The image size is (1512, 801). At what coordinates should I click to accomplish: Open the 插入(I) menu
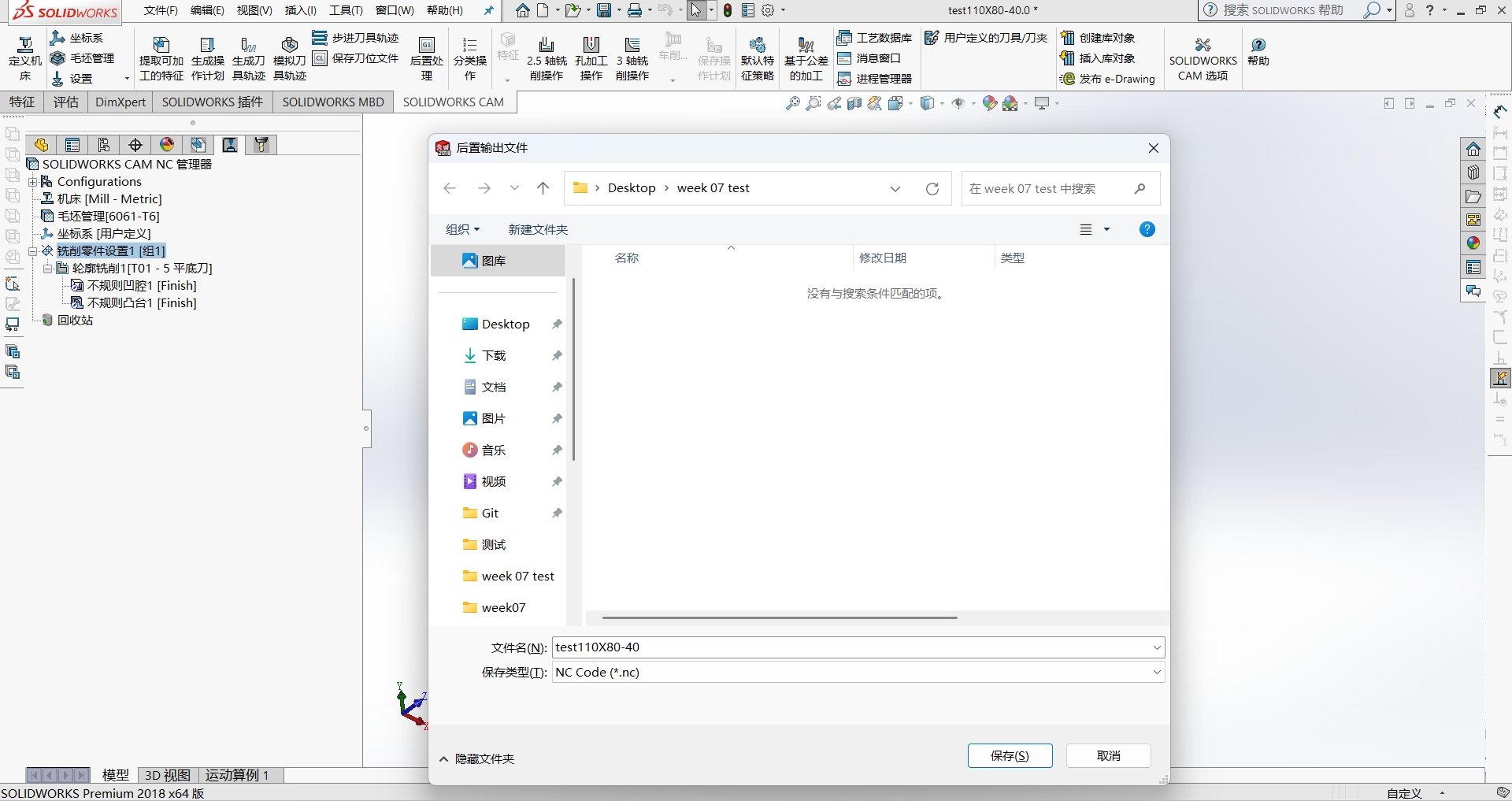[x=300, y=10]
